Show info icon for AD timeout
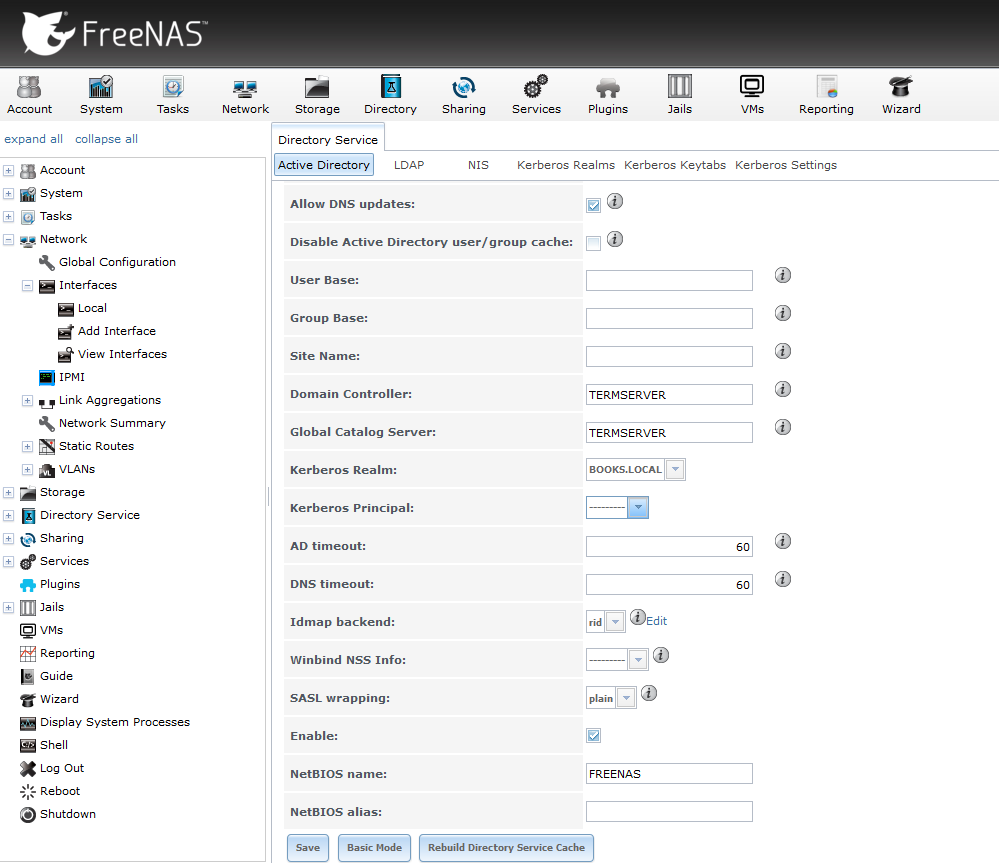The width and height of the screenshot is (999, 863). (783, 541)
